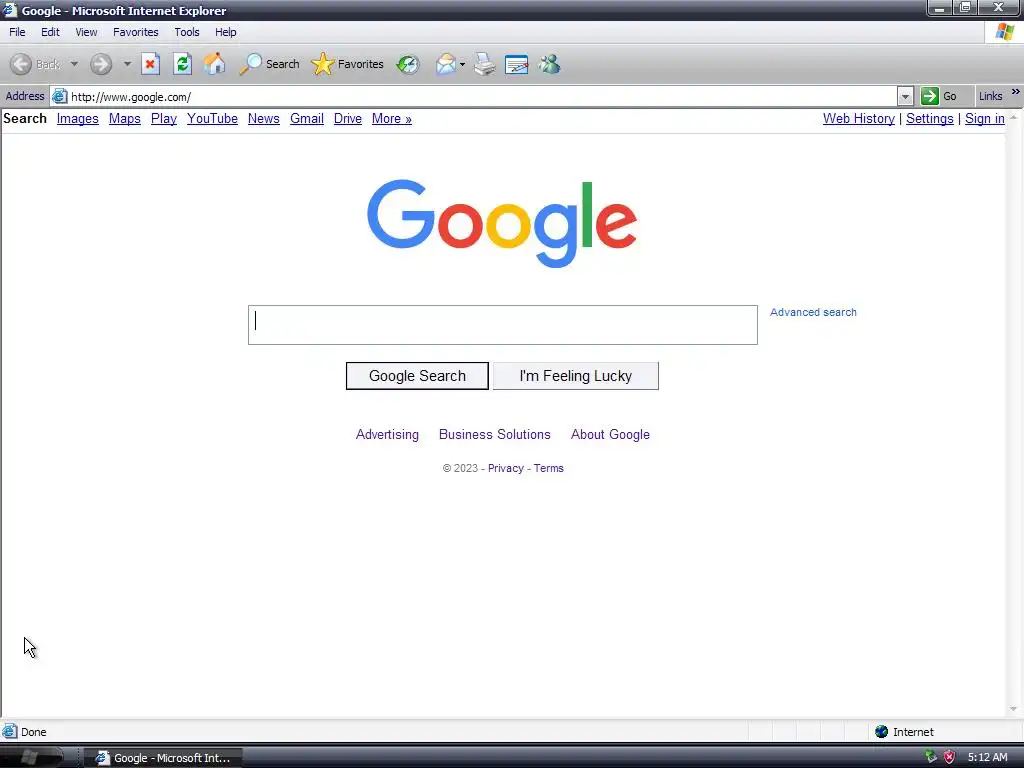
Task: Click the IE page icon in the status bar
Action: 9,731
